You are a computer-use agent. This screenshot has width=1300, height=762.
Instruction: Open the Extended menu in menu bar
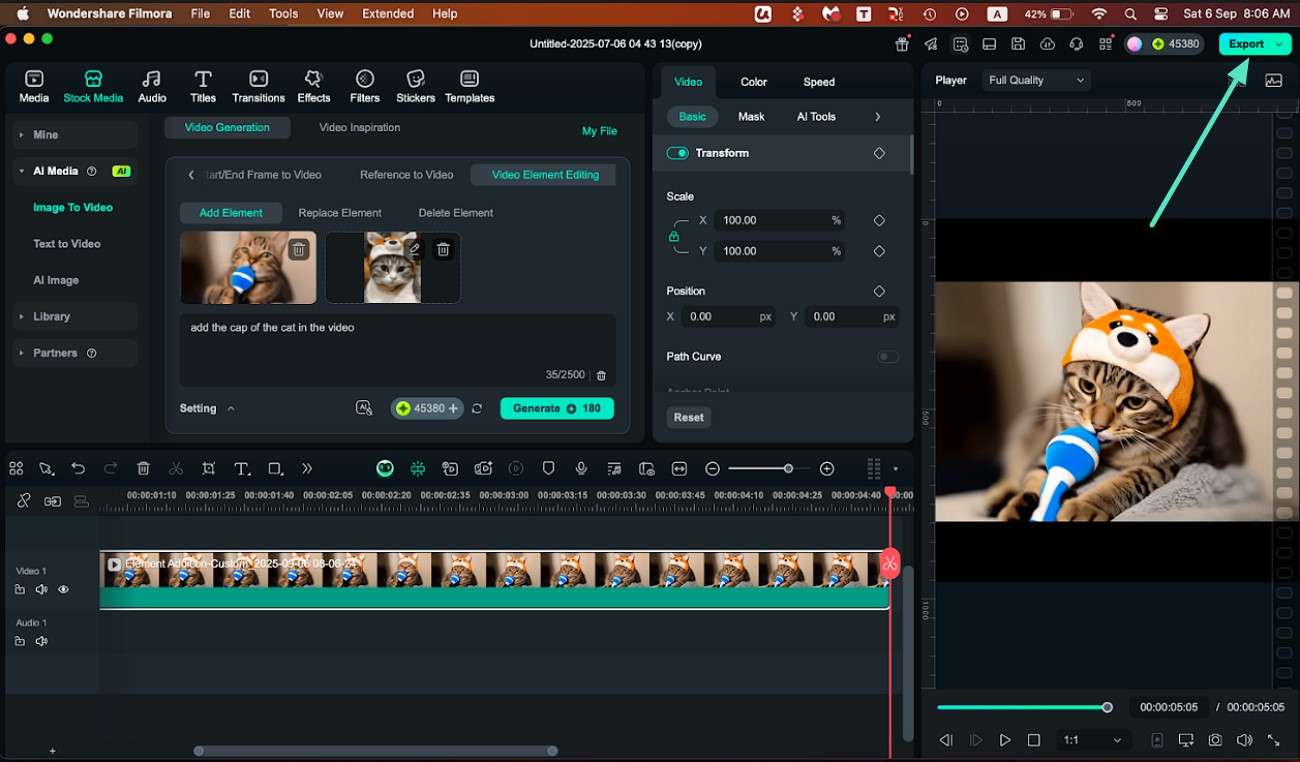point(388,14)
